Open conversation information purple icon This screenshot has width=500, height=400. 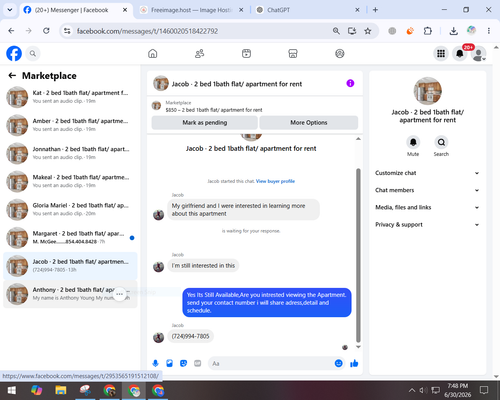click(350, 83)
